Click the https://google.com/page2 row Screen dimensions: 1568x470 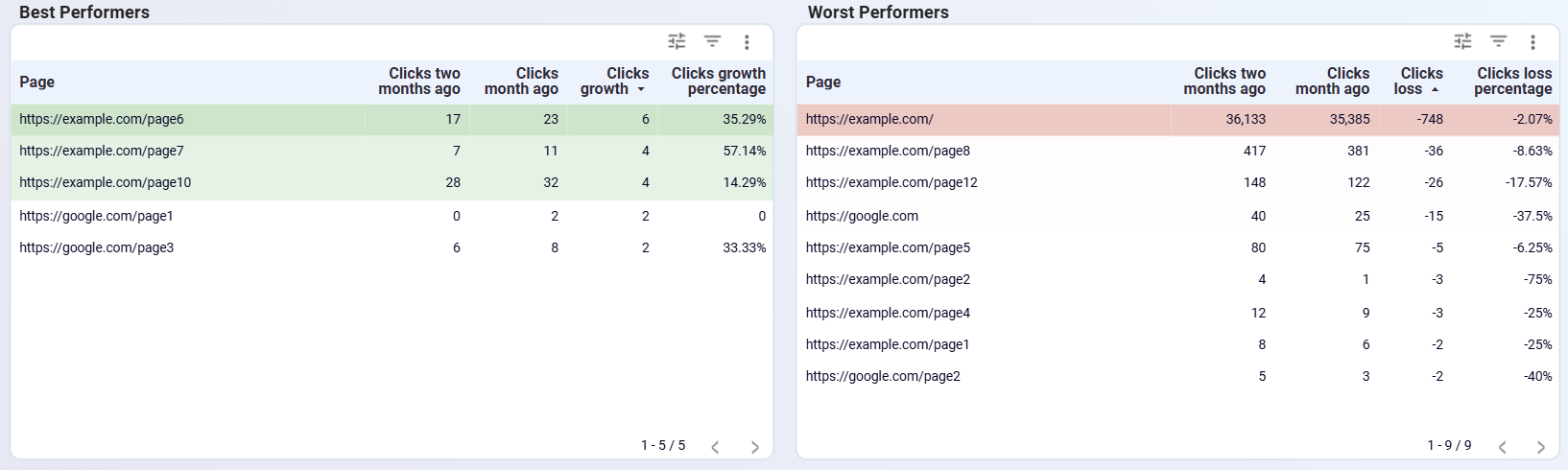pyautogui.click(x=883, y=377)
